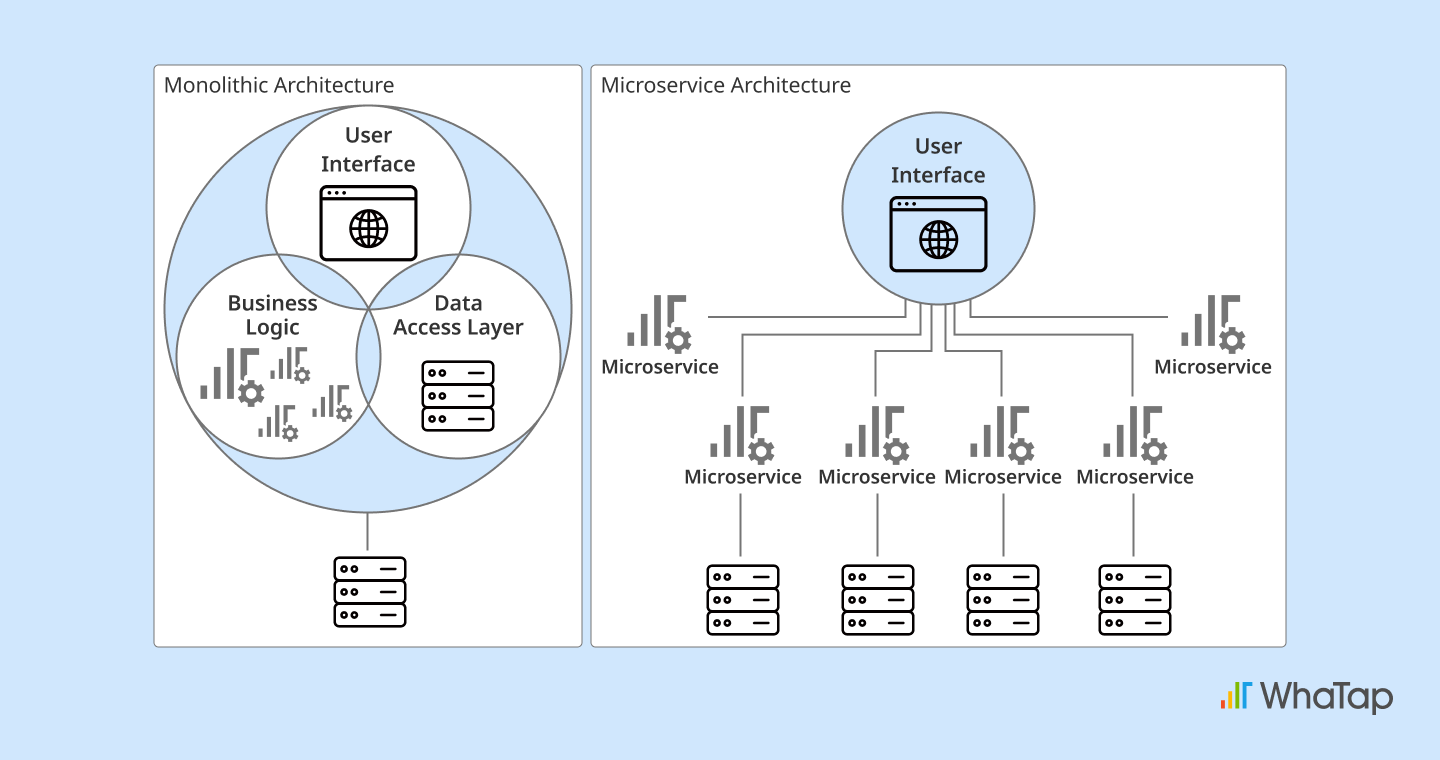Click the third database stack in Microservice panel

click(x=1003, y=599)
